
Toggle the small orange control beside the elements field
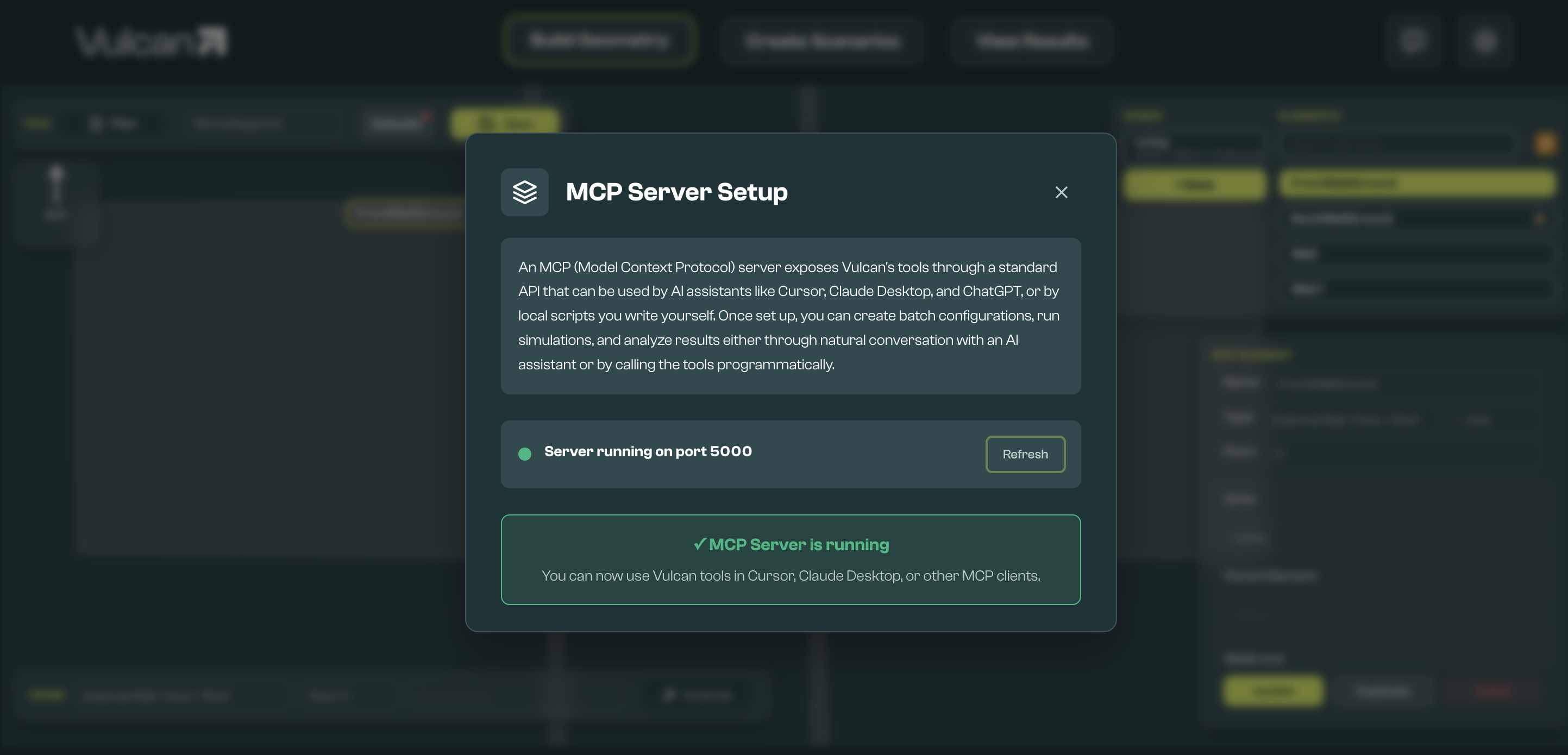1545,144
